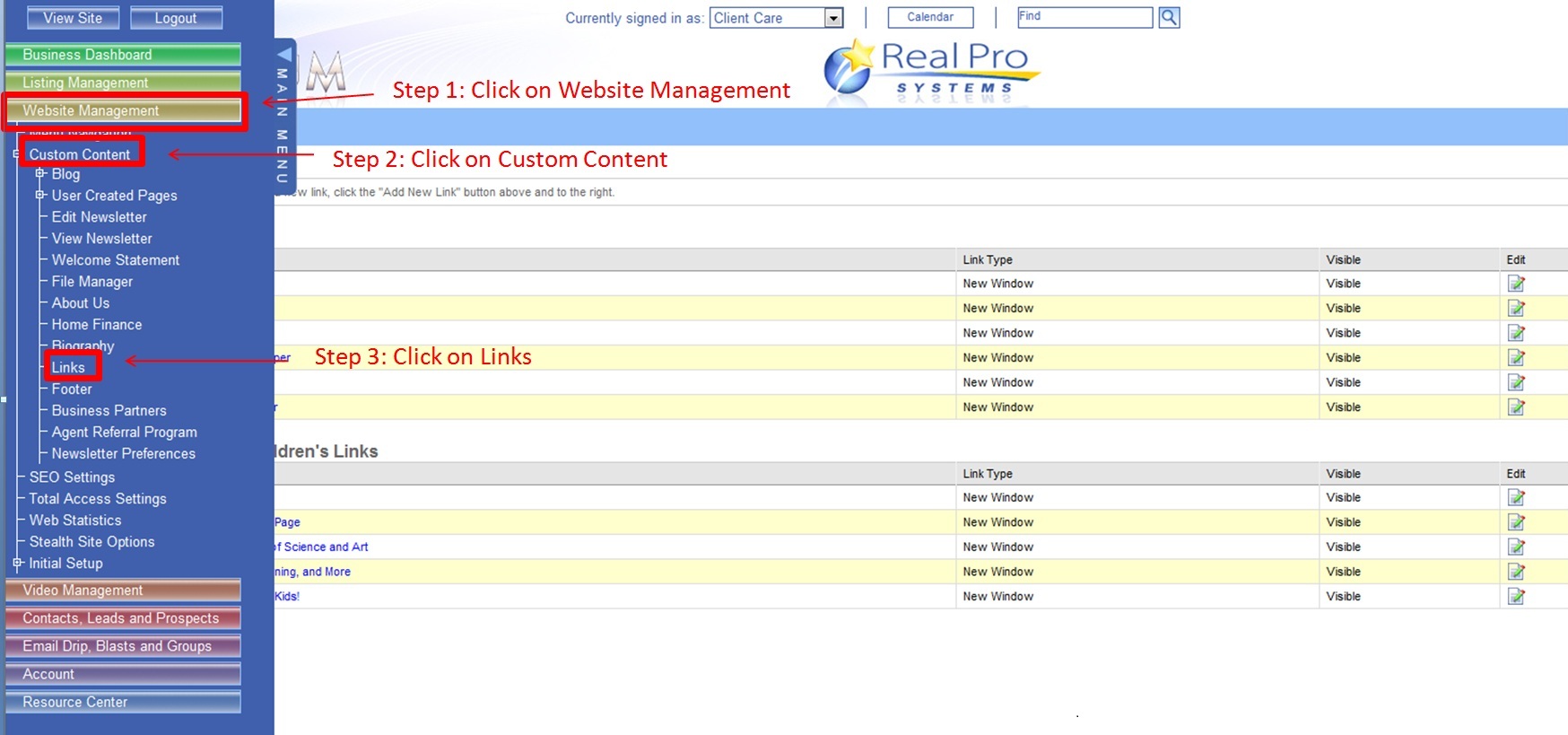This screenshot has height=735, width=1568.
Task: Click the edit icon in the last Kids! row
Action: (x=1516, y=597)
